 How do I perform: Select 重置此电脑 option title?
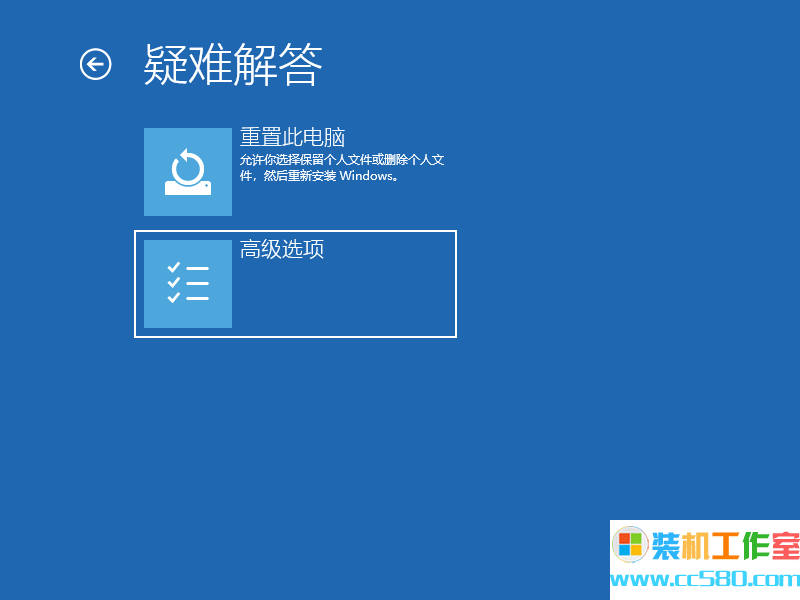pos(292,137)
